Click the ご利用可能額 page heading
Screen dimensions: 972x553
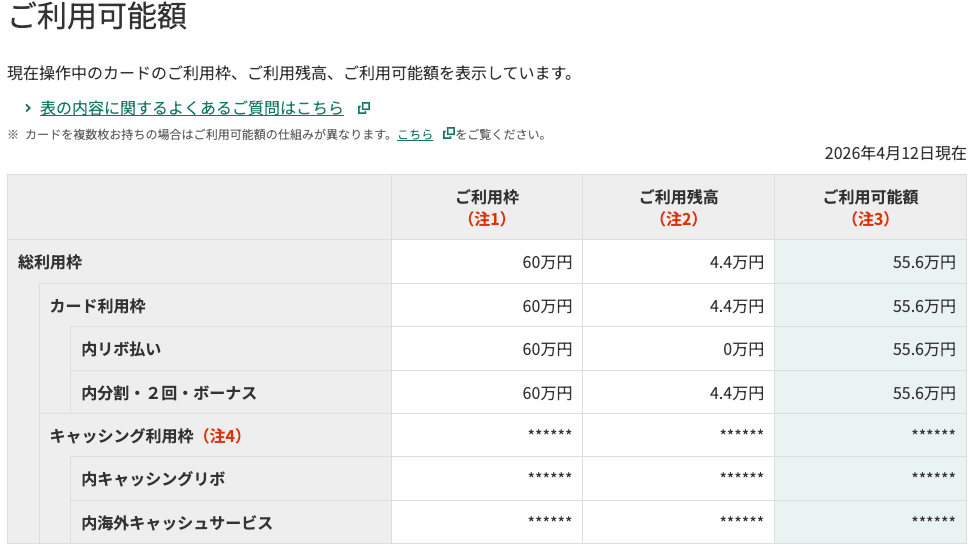pyautogui.click(x=97, y=17)
